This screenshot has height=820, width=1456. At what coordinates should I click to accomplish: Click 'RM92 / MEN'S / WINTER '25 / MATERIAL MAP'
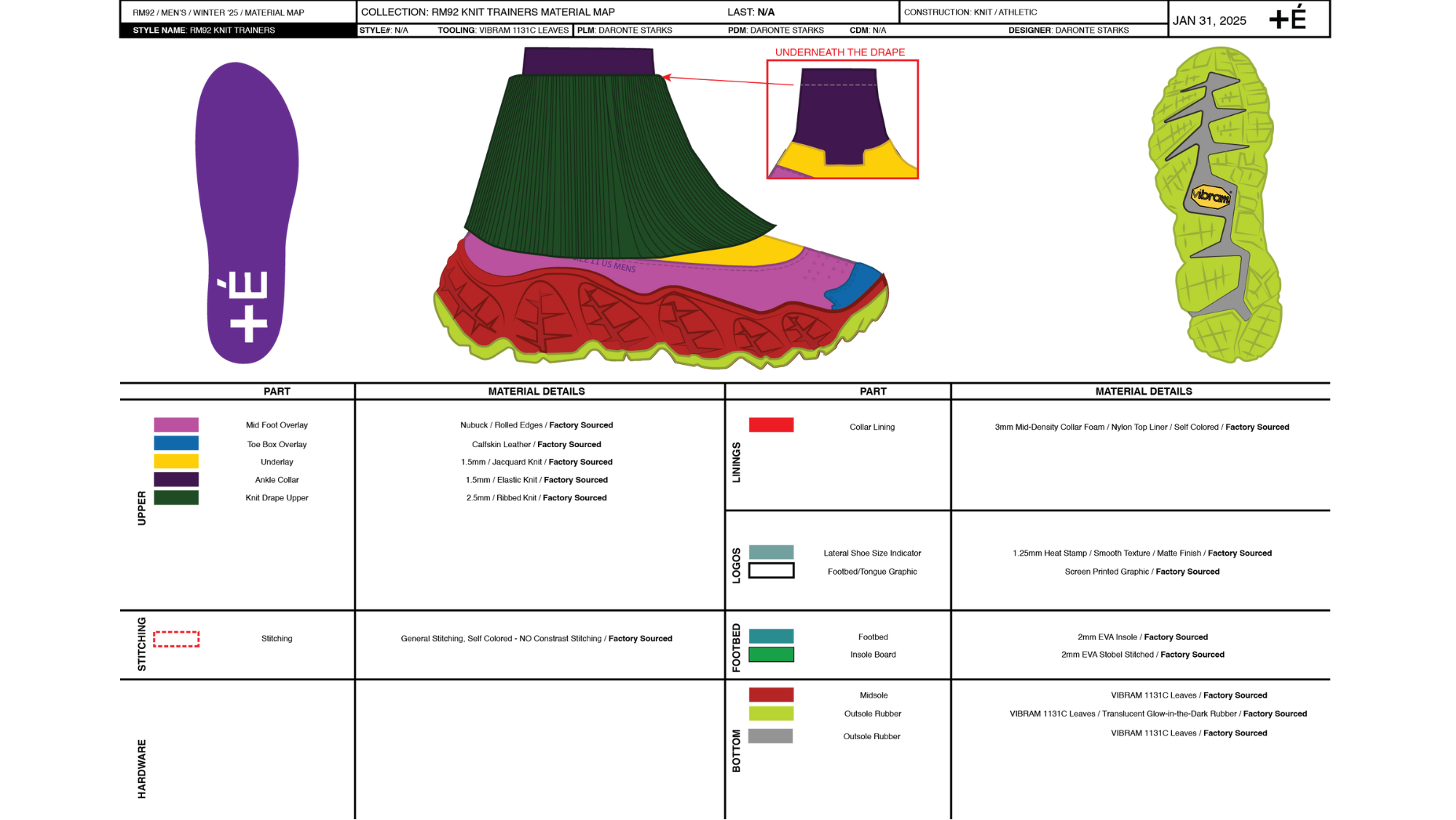tap(218, 13)
